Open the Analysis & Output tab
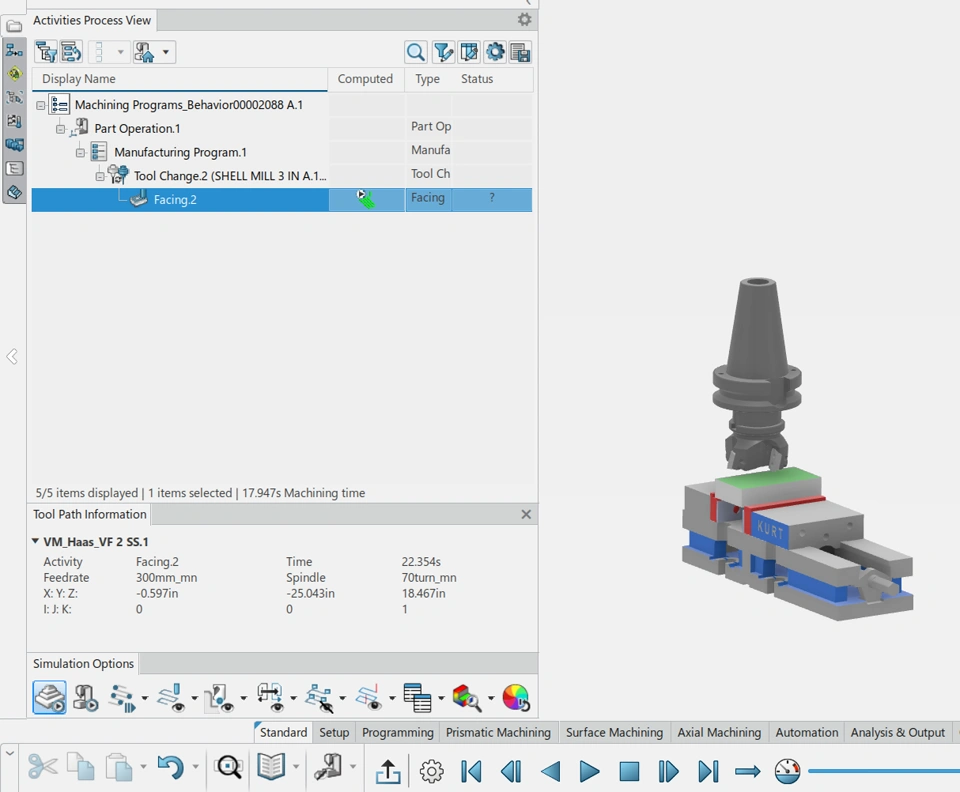This screenshot has height=792, width=960. pyautogui.click(x=898, y=732)
